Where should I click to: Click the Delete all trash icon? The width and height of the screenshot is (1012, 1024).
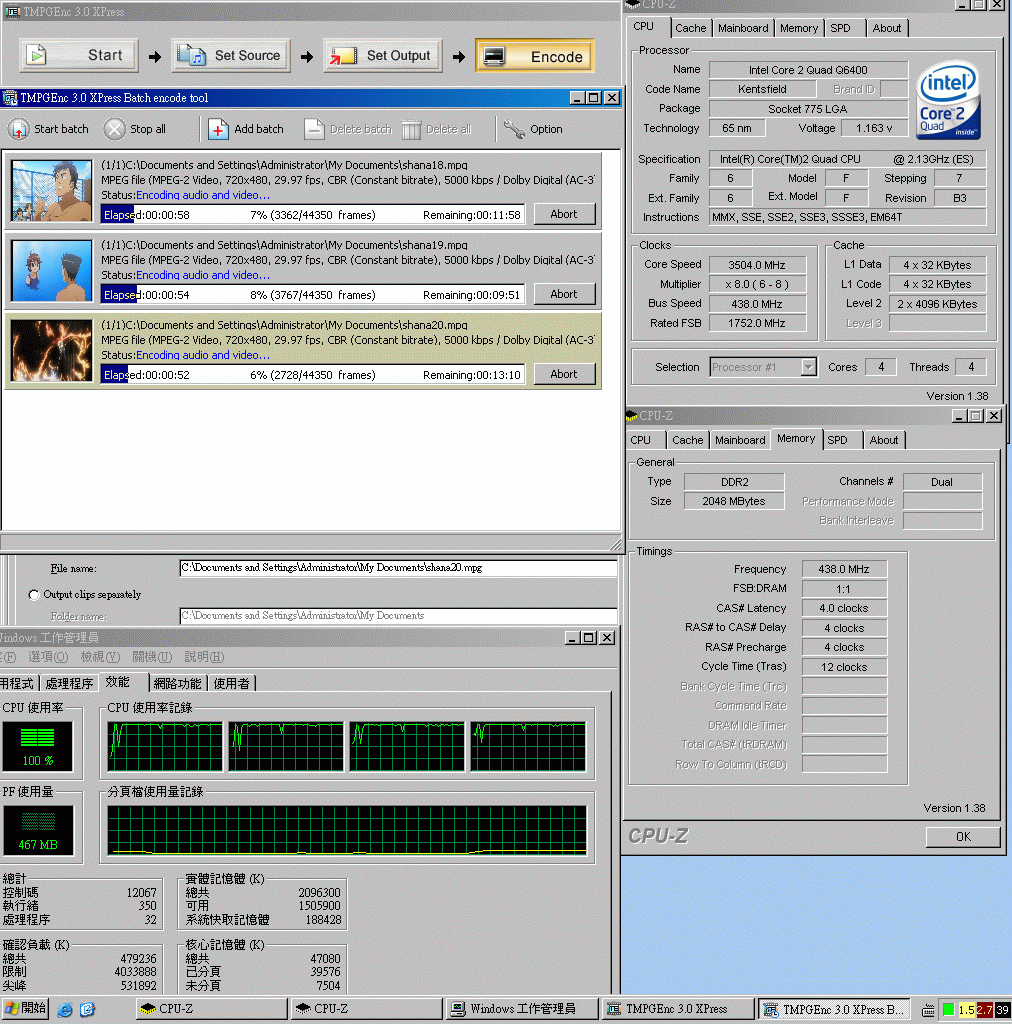pos(411,129)
